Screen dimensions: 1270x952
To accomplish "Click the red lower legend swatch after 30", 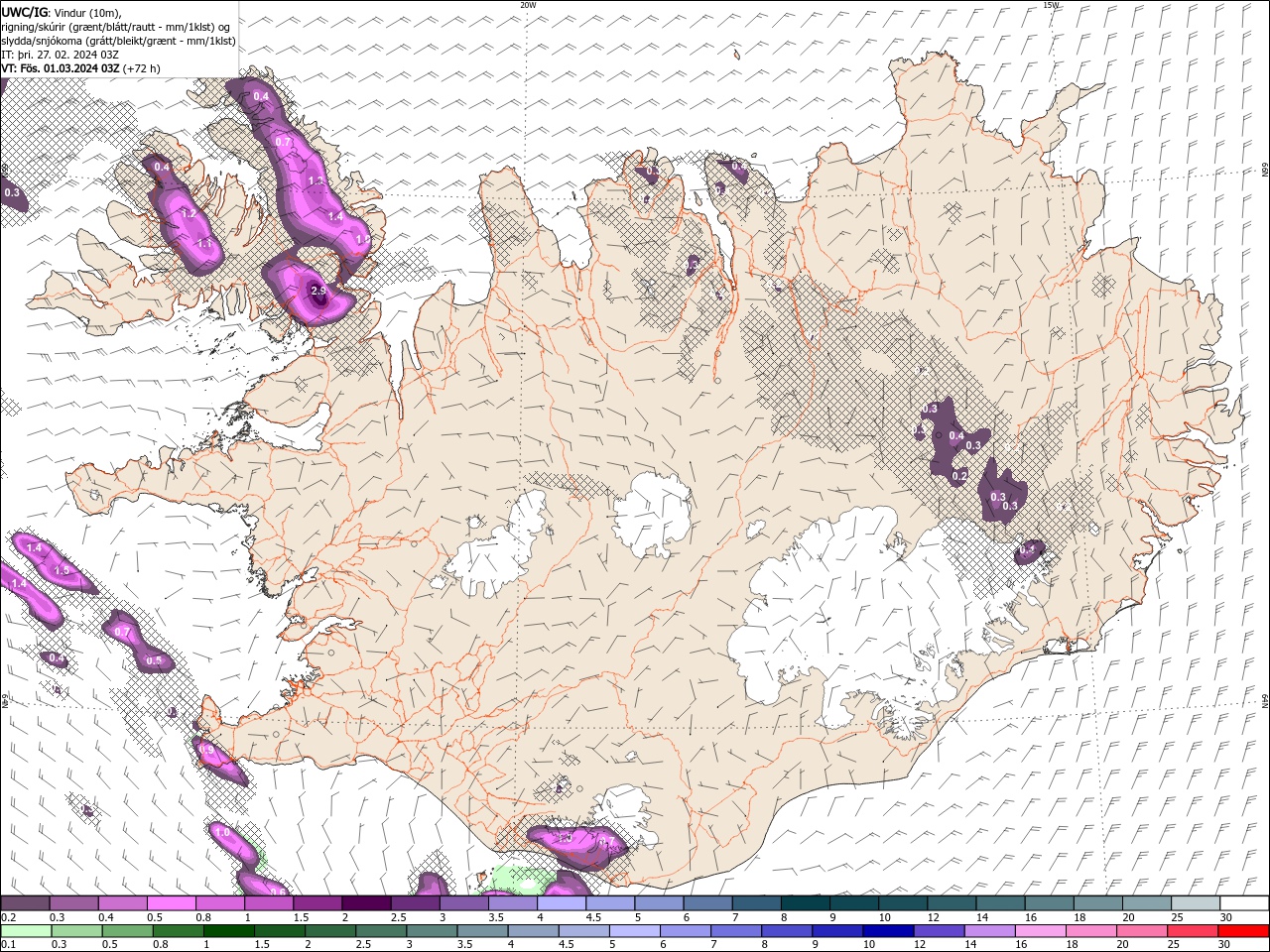I will tap(1242, 931).
